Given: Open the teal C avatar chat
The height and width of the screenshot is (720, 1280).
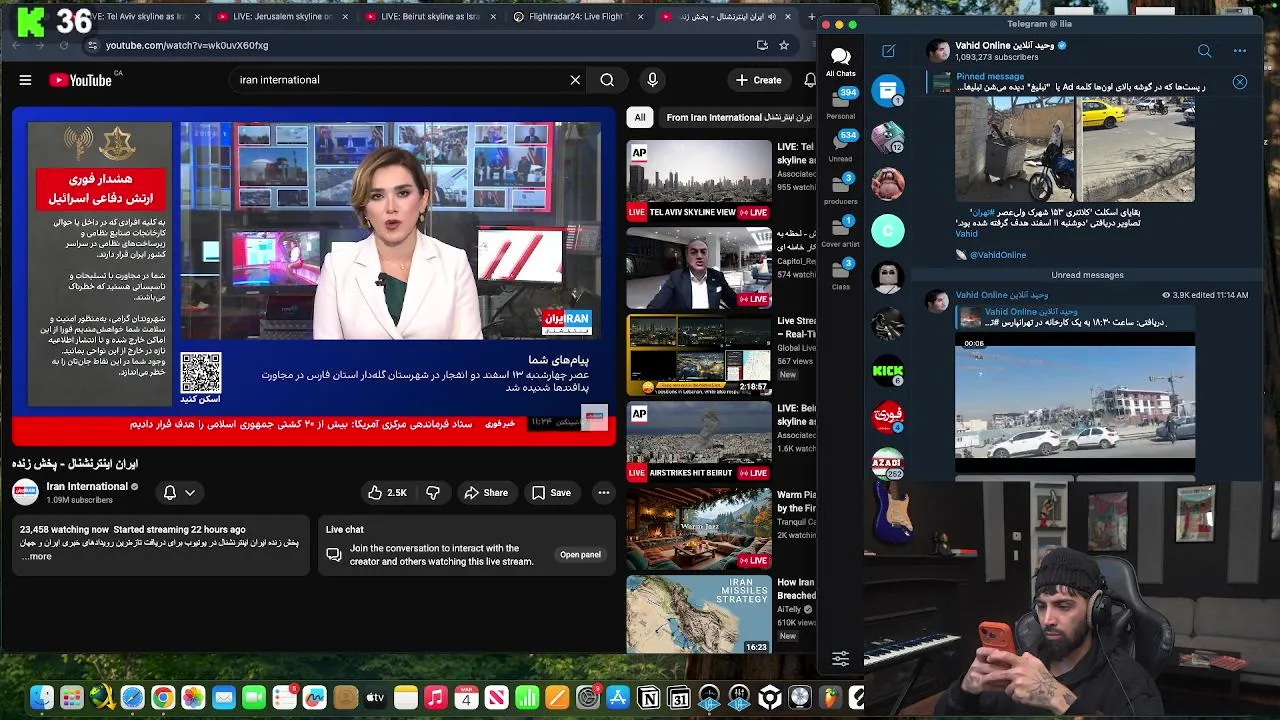Looking at the screenshot, I should pos(888,231).
